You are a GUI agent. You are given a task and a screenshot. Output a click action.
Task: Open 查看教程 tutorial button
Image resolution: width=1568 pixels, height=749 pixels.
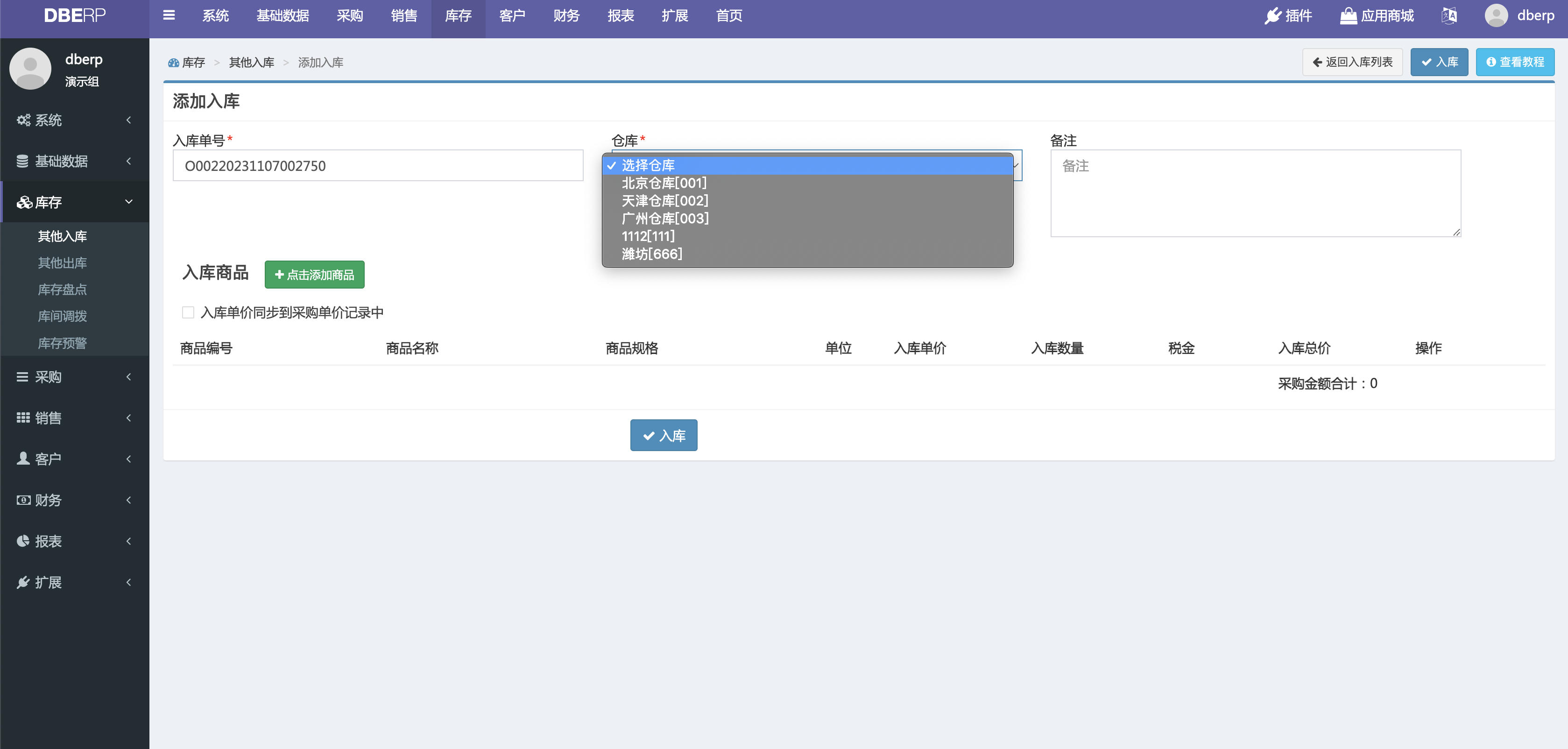[x=1514, y=62]
